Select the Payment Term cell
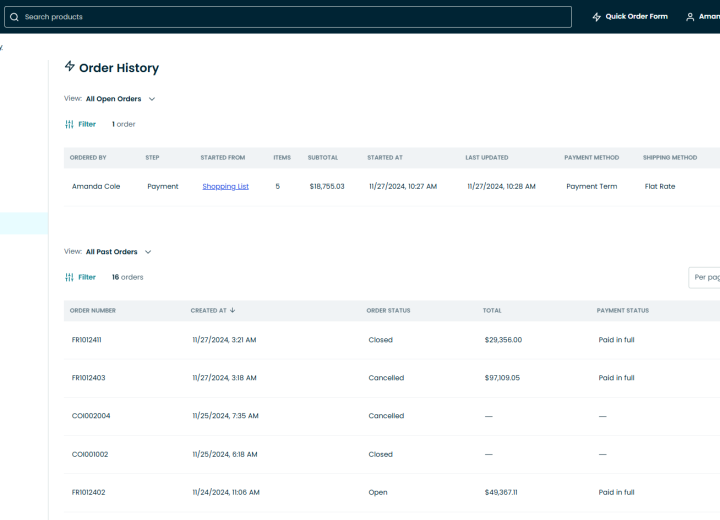This screenshot has width=720, height=520. 591,187
